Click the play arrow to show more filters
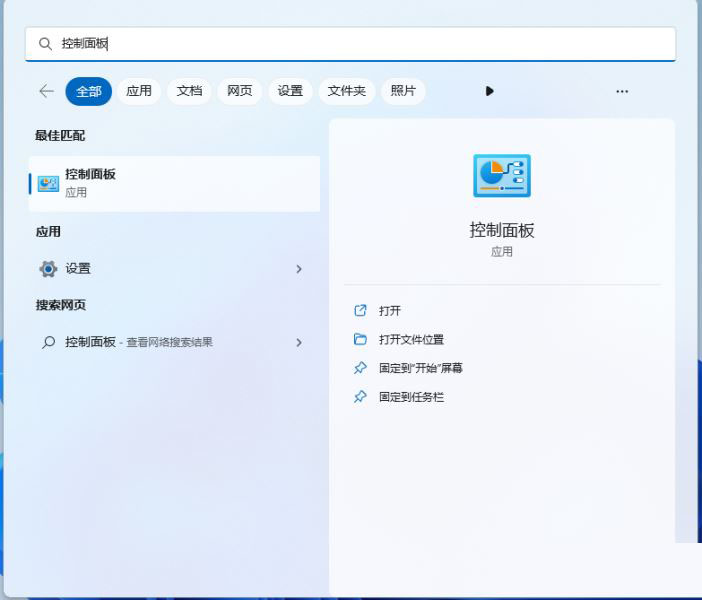This screenshot has width=702, height=600. tap(489, 91)
